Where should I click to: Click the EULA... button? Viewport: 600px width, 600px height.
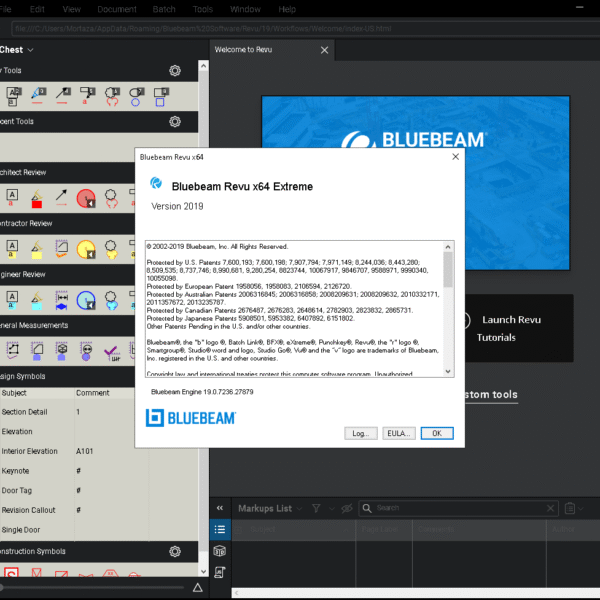pyautogui.click(x=399, y=433)
